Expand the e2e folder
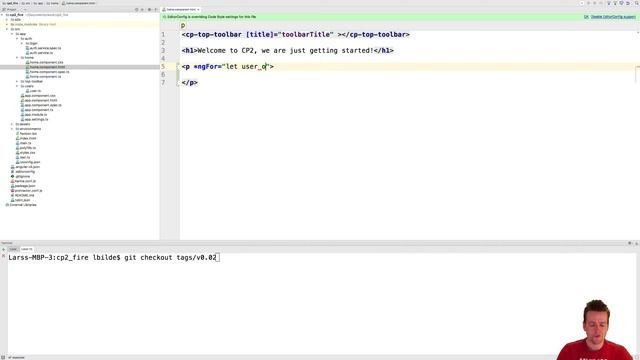The width and height of the screenshot is (640, 360). 7,20
